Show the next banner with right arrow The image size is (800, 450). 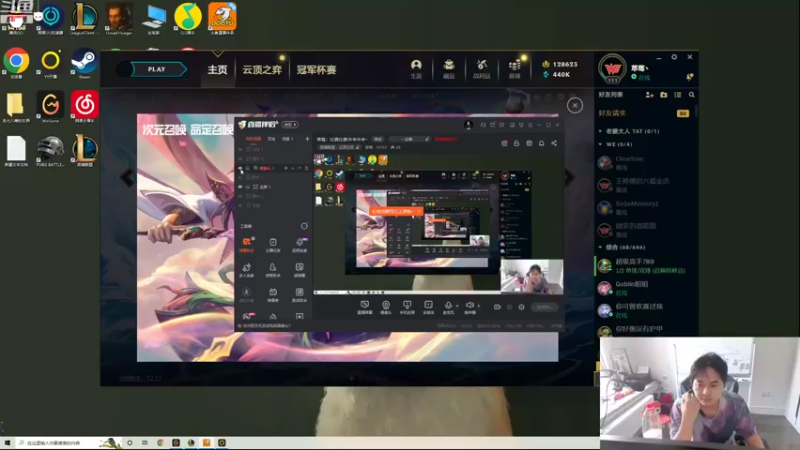pos(569,178)
